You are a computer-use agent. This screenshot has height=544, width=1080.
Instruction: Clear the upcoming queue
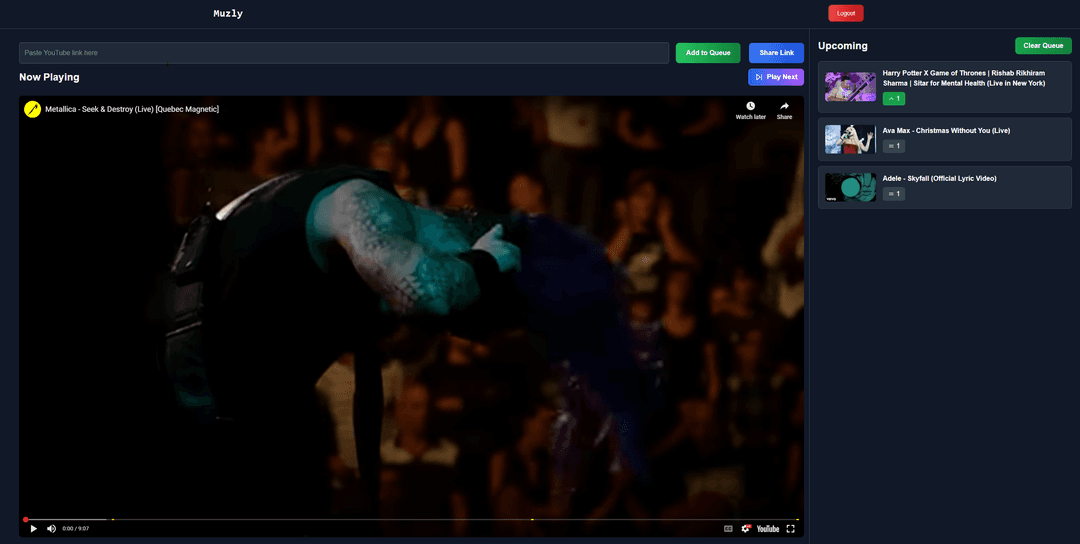coord(1043,46)
